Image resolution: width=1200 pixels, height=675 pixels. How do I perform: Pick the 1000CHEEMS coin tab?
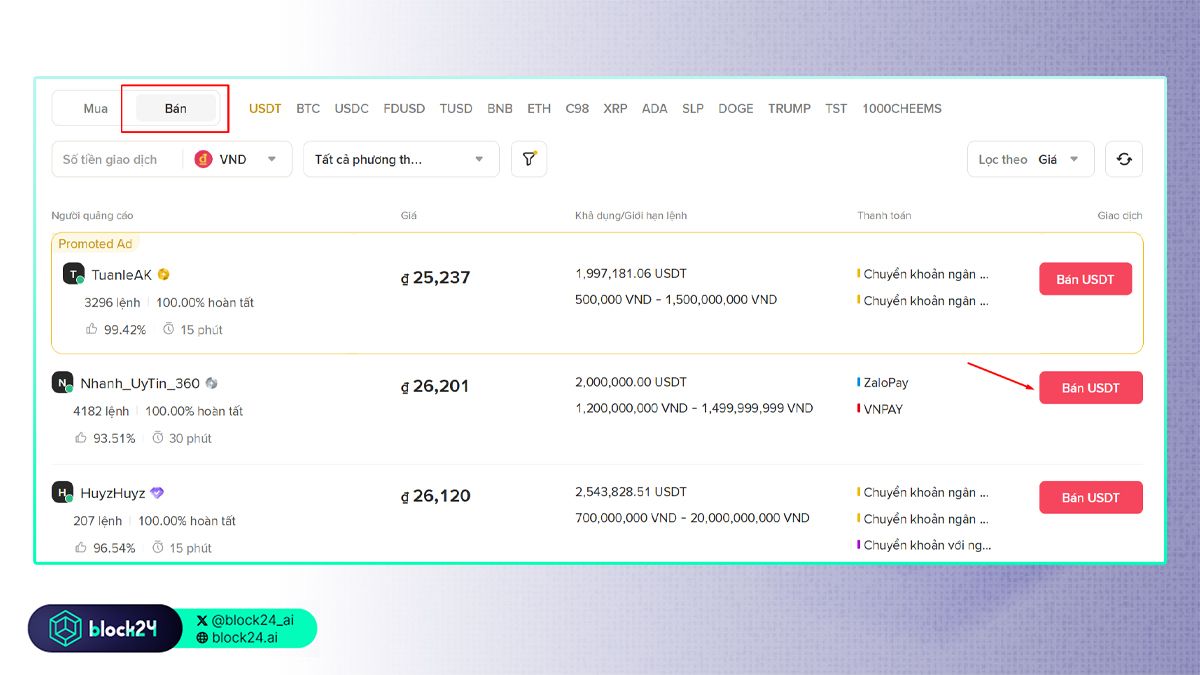click(902, 109)
